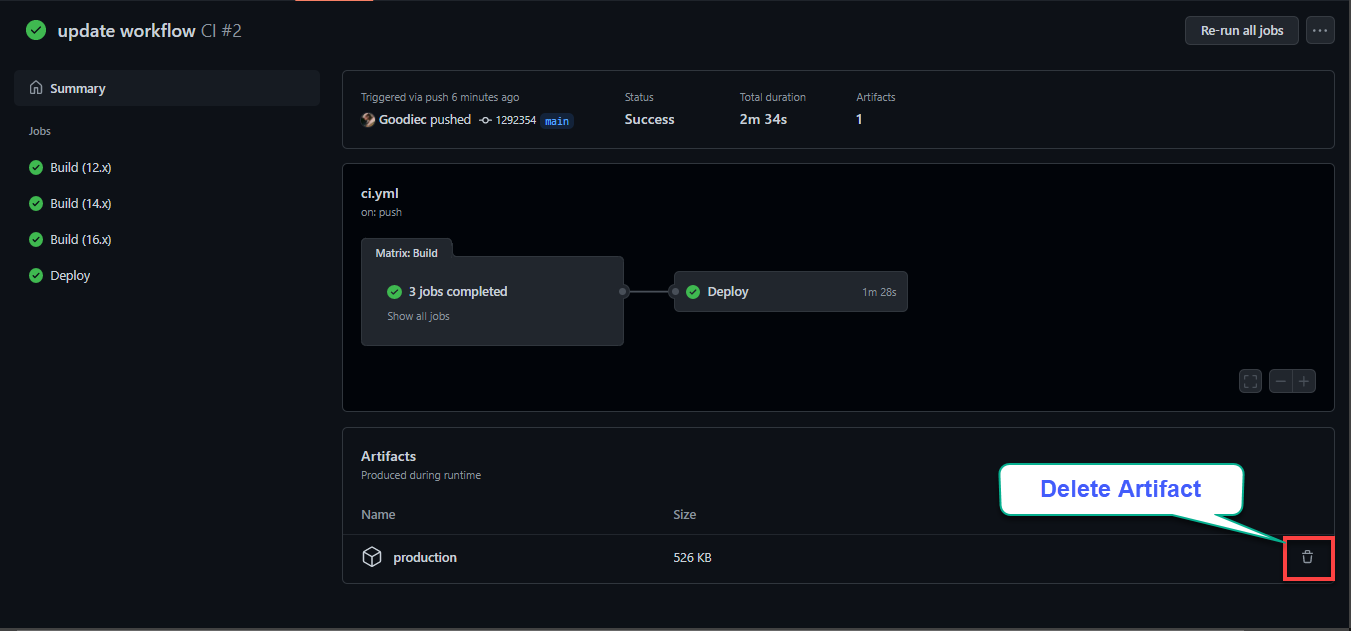Click the artifacts count 1
Viewport: 1351px width, 631px height.
pos(859,119)
